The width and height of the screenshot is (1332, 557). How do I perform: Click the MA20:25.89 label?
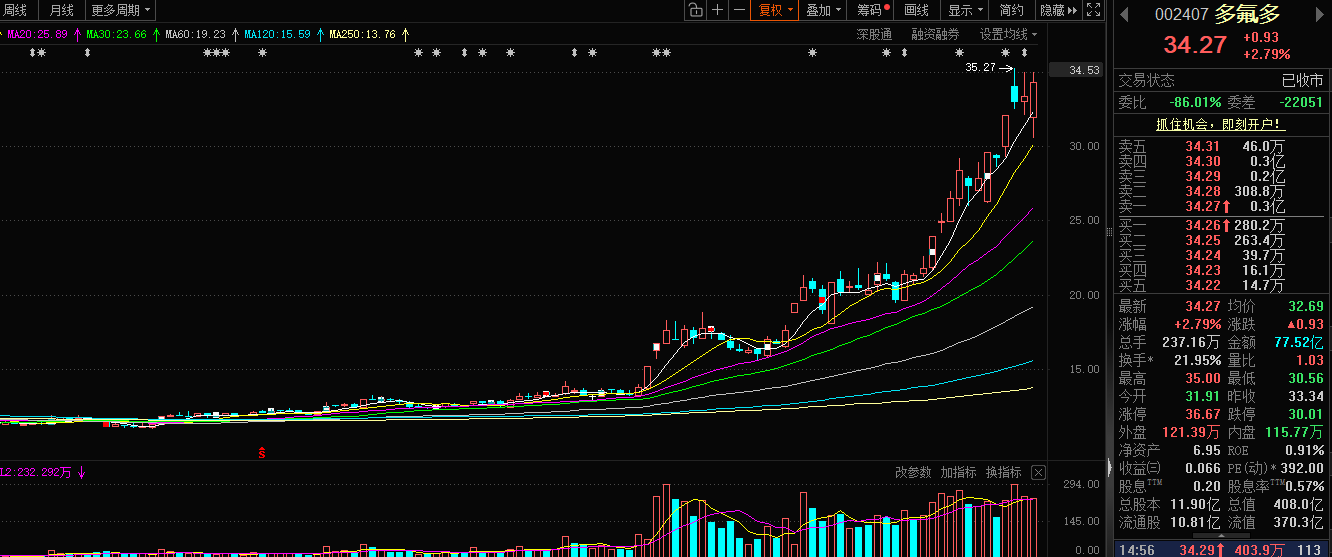point(38,34)
